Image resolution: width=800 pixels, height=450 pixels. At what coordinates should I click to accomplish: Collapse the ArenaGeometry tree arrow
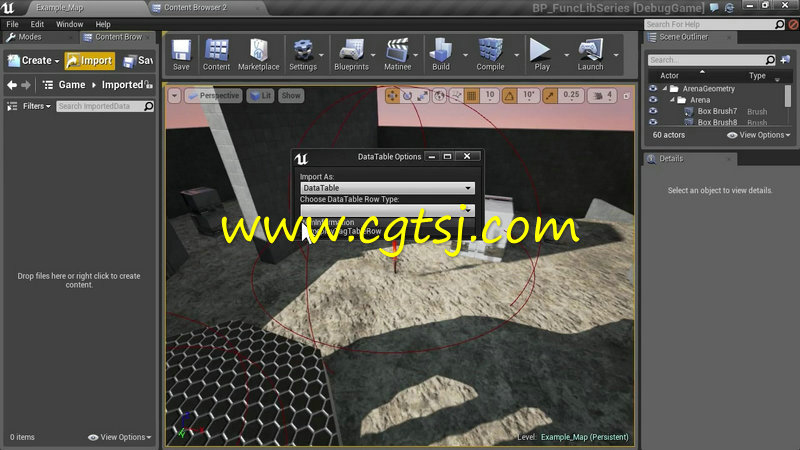pos(665,88)
